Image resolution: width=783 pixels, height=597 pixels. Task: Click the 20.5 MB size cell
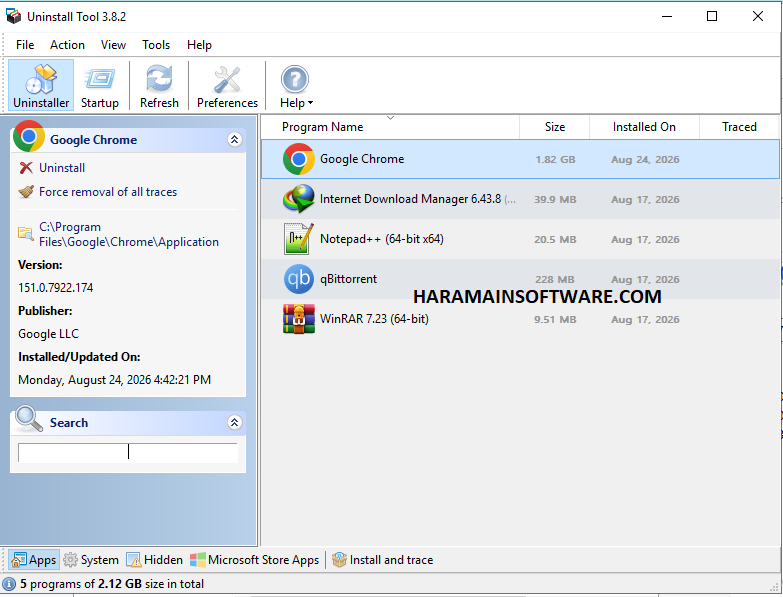point(555,240)
